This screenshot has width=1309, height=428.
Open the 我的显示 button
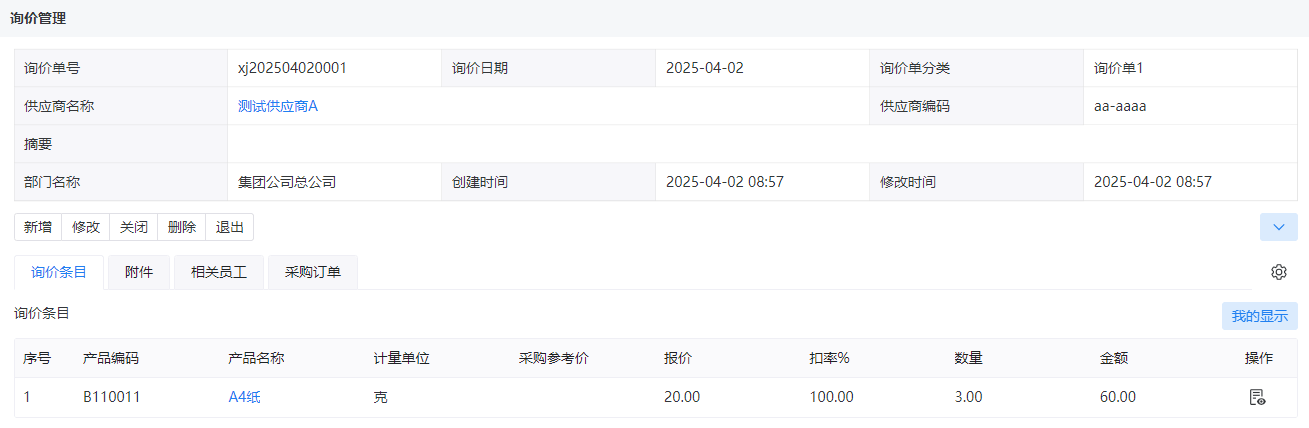coord(1260,316)
